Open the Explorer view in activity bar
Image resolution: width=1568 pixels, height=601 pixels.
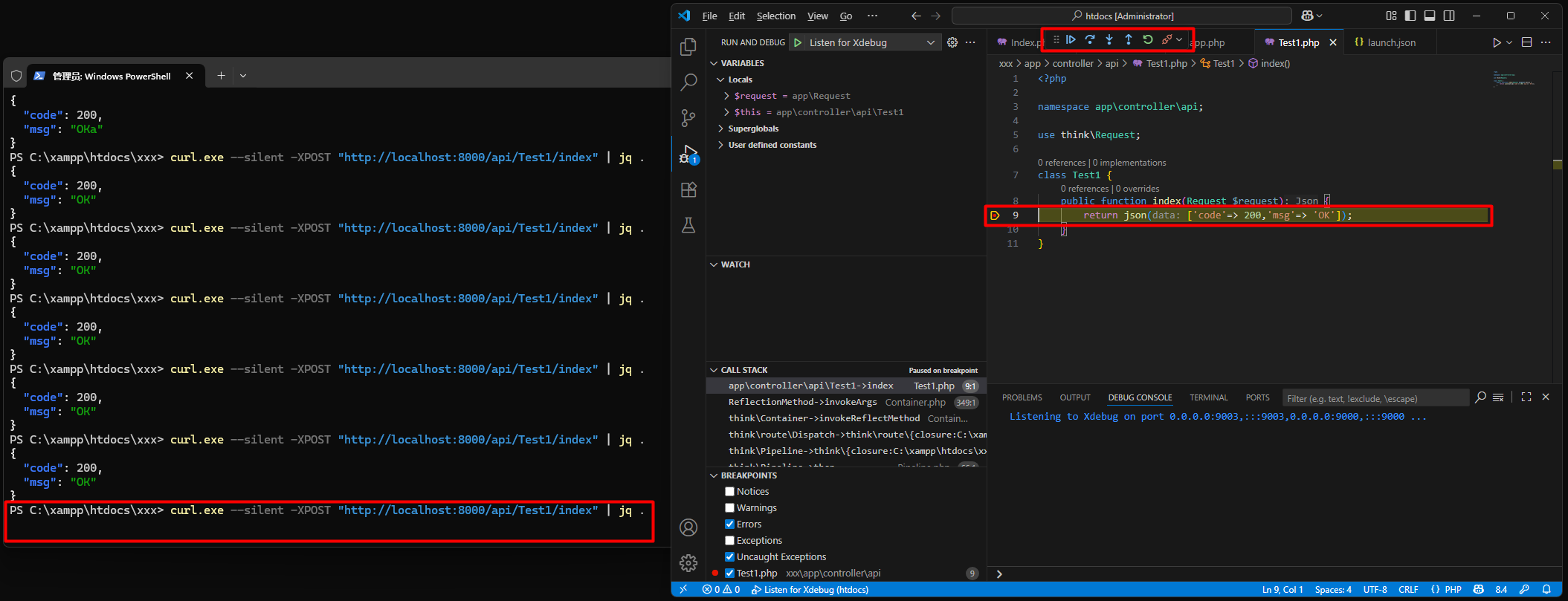click(x=688, y=47)
